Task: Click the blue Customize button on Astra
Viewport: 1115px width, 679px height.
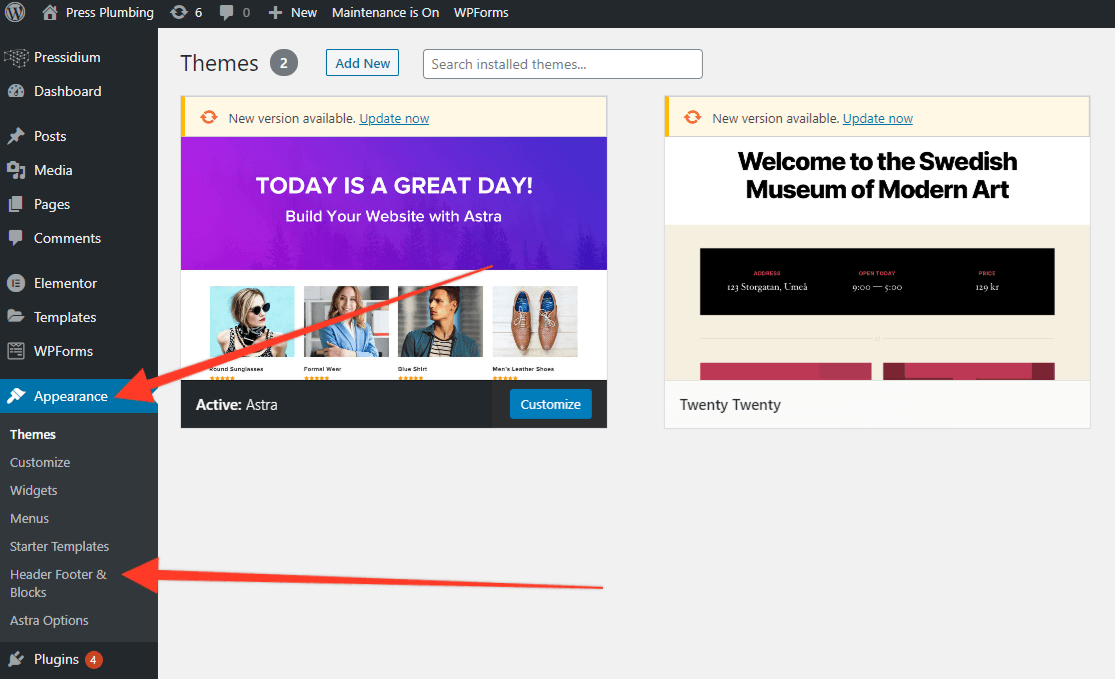Action: click(550, 404)
